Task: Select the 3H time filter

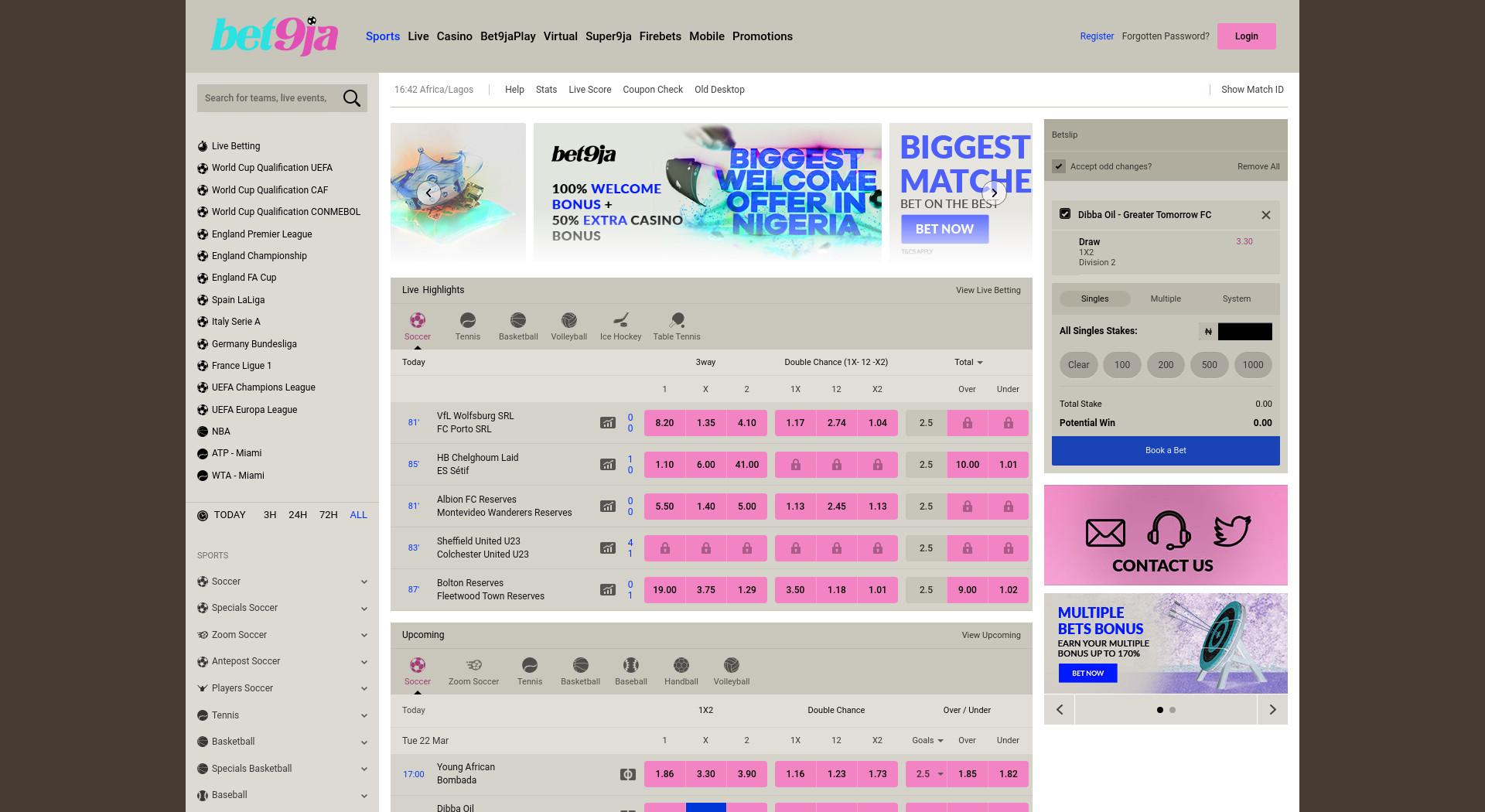Action: pos(270,515)
